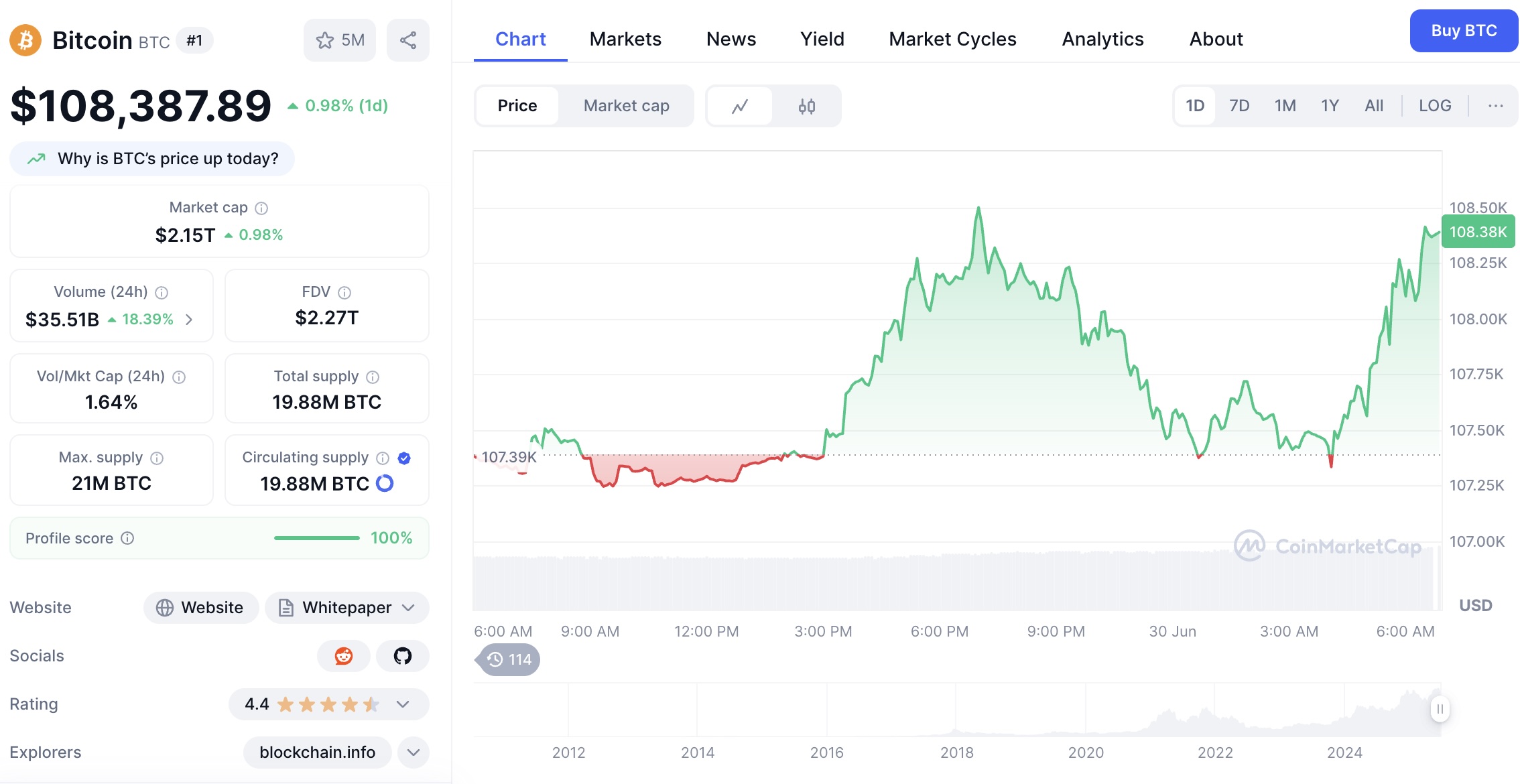Select the Price chart toggle
1520x784 pixels.
[x=517, y=106]
